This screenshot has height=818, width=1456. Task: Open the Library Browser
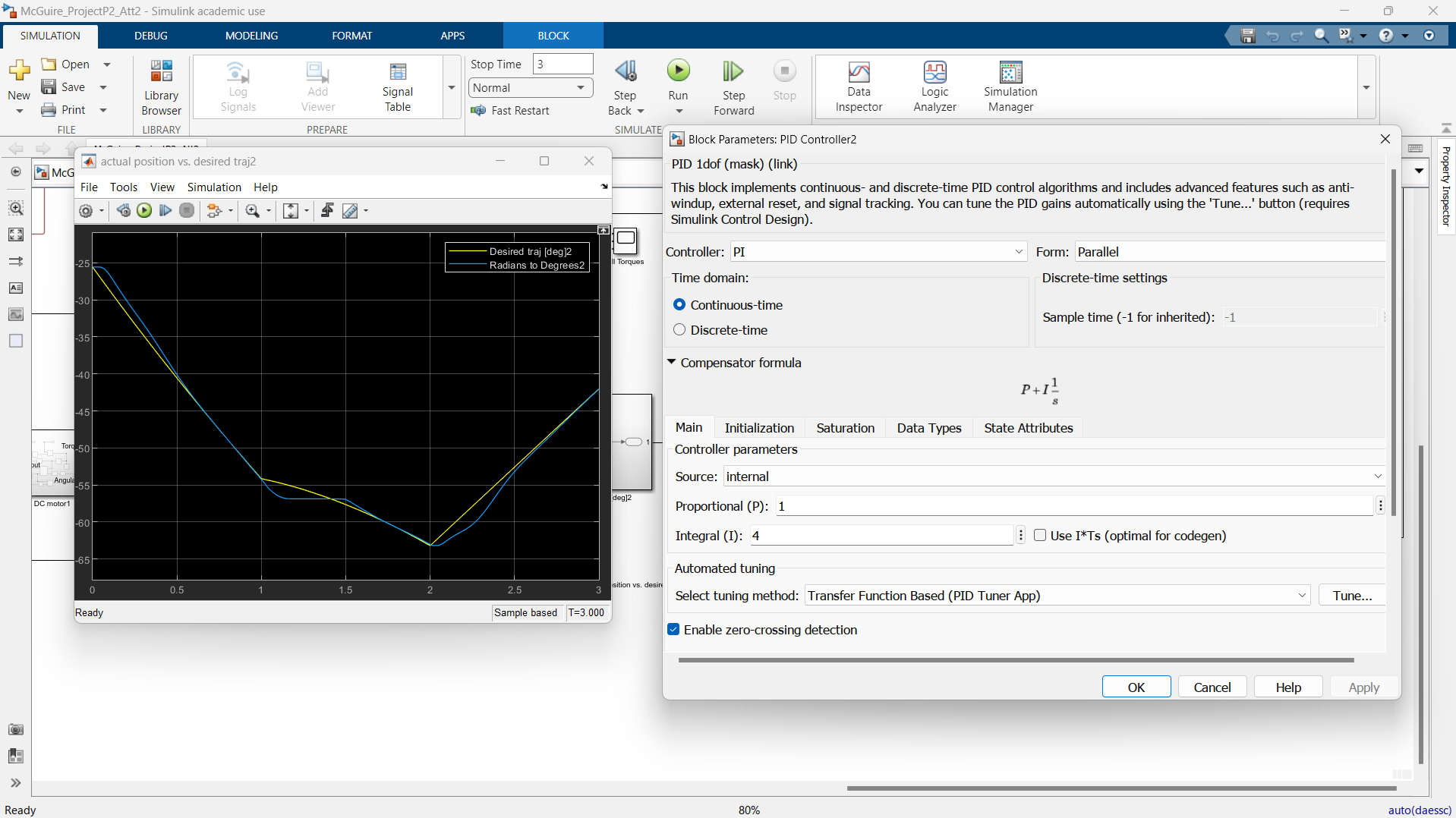pyautogui.click(x=161, y=87)
